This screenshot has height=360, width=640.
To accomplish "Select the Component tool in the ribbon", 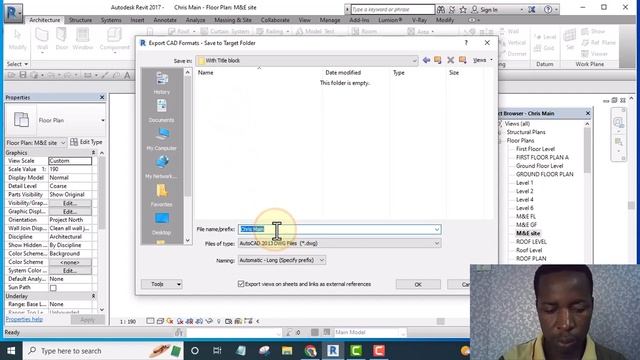I will [x=115, y=40].
